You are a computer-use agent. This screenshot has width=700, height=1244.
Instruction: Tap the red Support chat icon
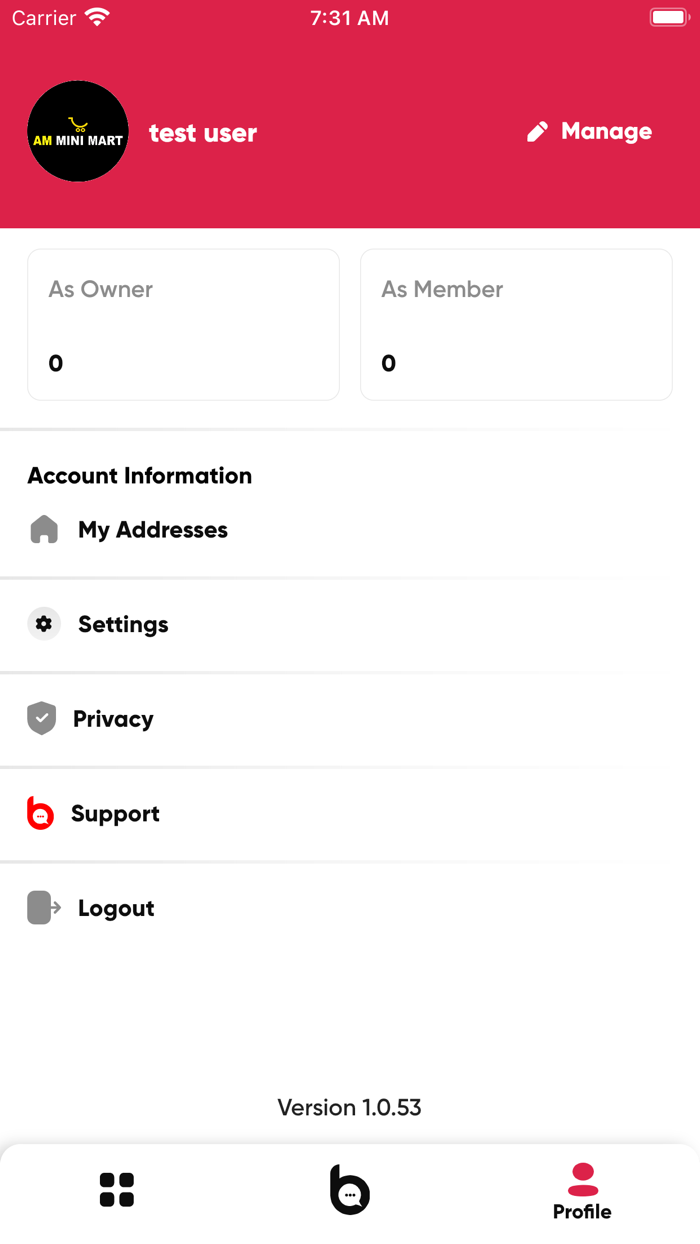click(40, 814)
